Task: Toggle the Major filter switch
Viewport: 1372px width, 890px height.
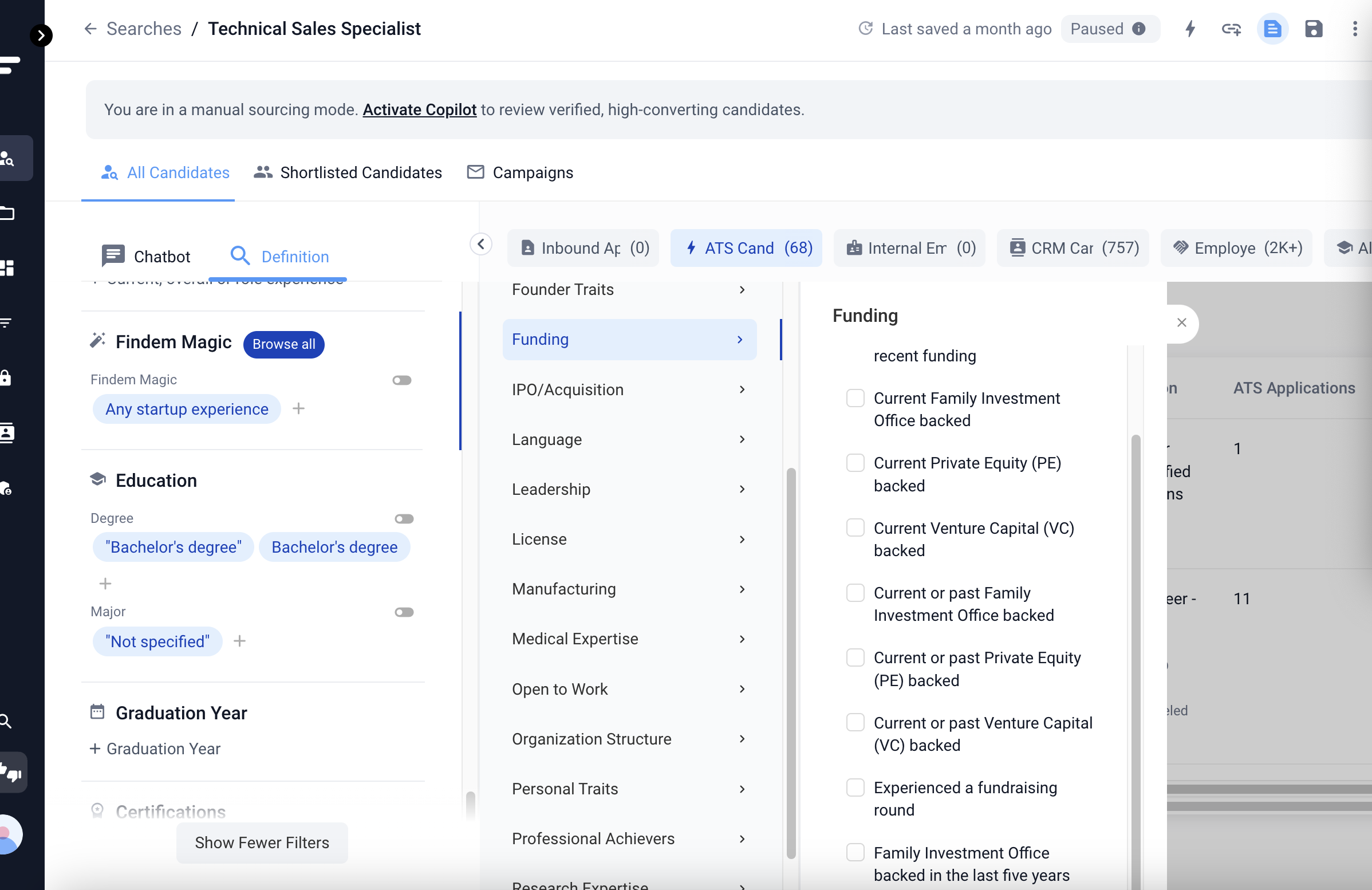Action: tap(404, 612)
